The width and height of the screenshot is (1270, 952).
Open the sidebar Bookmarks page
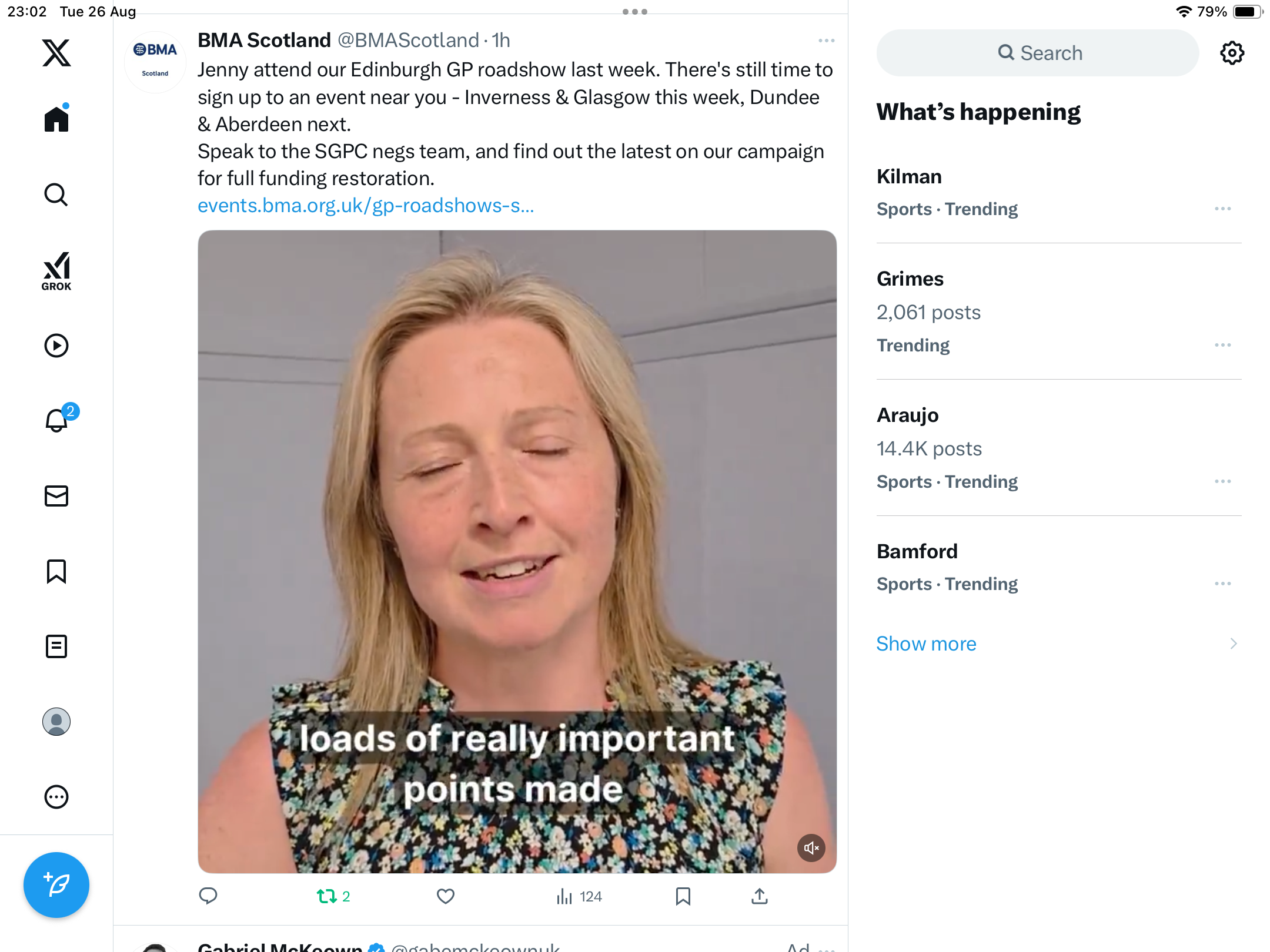[56, 571]
